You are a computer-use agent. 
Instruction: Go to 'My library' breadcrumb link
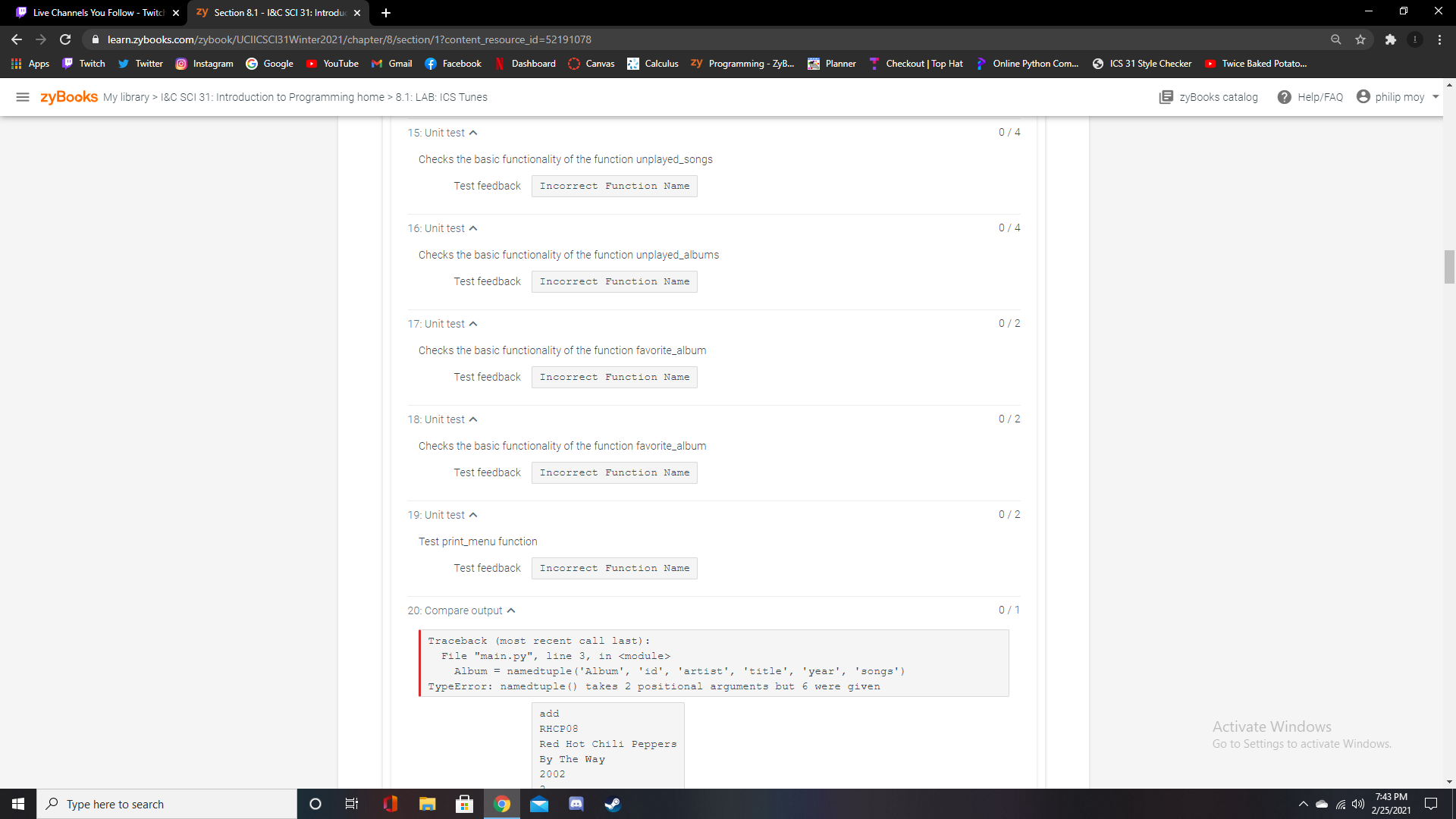click(x=126, y=97)
